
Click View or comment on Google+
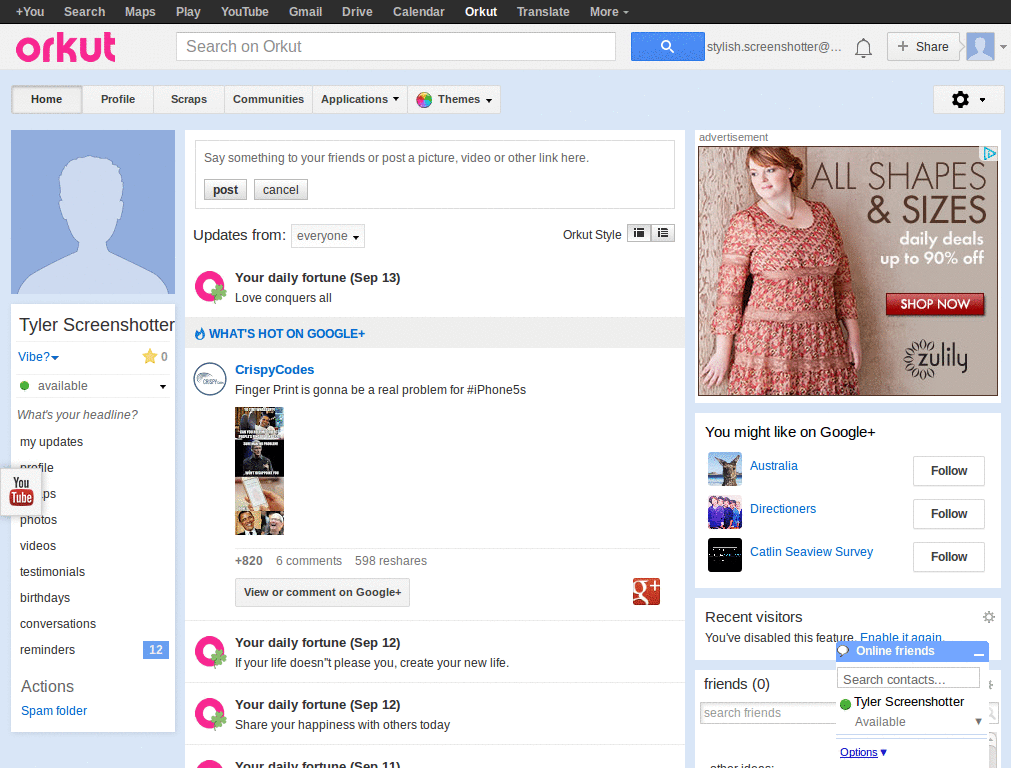point(323,592)
